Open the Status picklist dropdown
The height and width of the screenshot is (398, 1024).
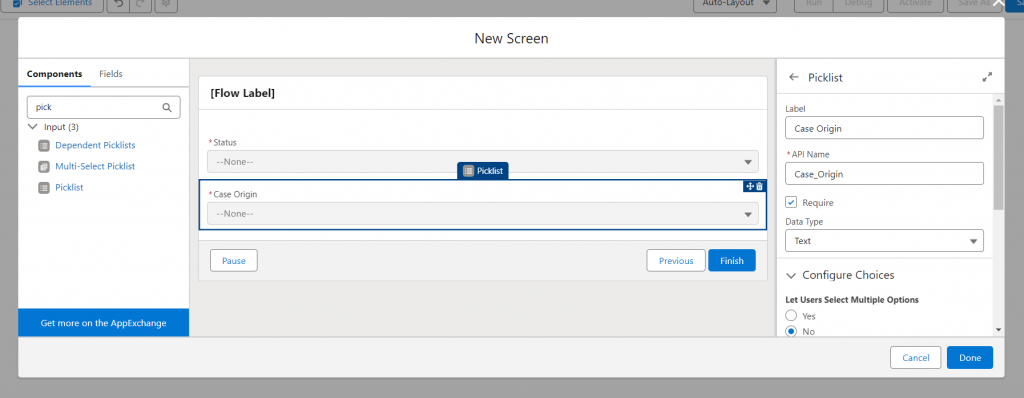coord(483,161)
